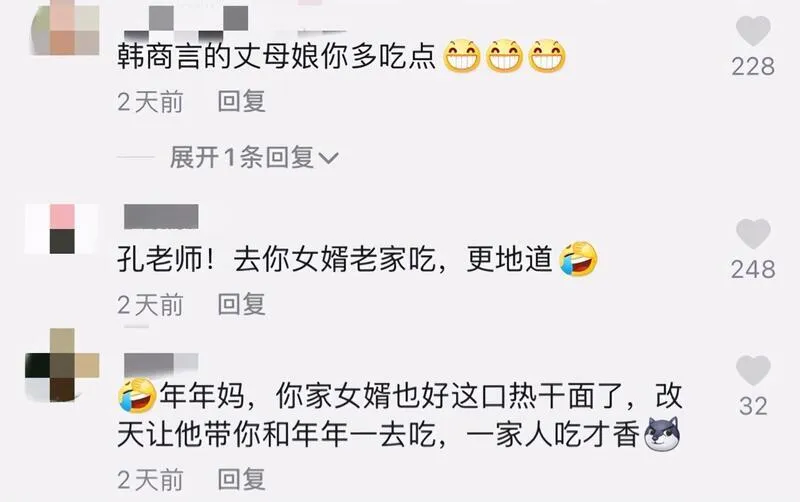This screenshot has height=502, width=800.
Task: Reply to the 孔老师 comment
Action: click(x=241, y=305)
